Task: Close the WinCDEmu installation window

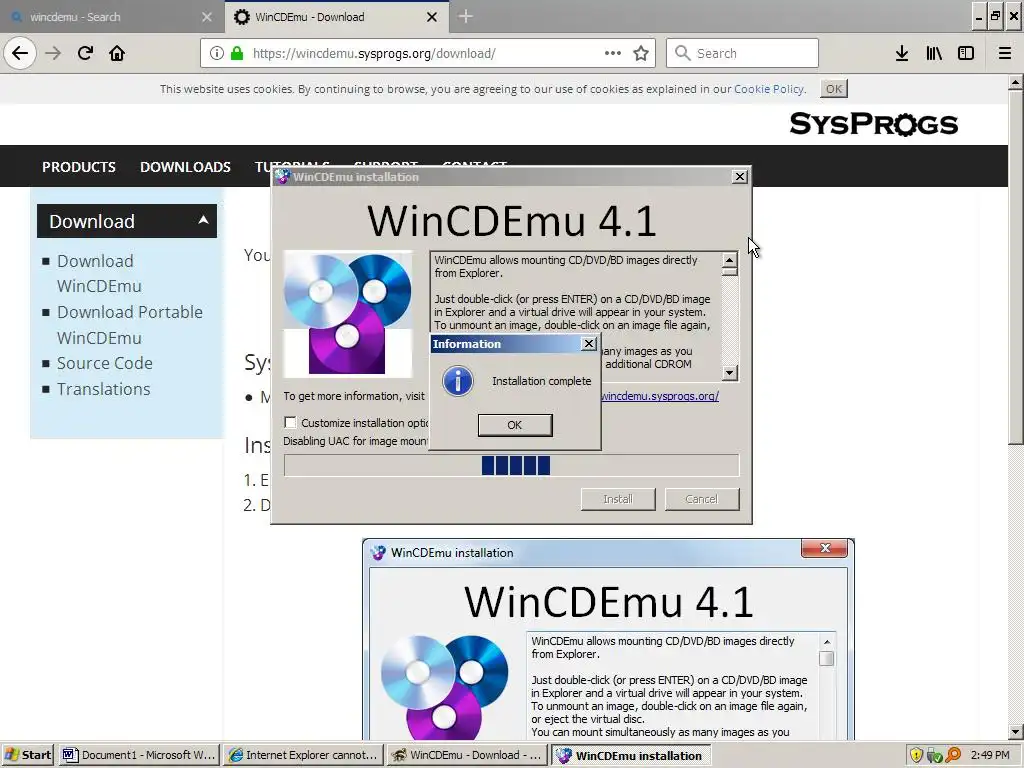Action: (x=739, y=176)
